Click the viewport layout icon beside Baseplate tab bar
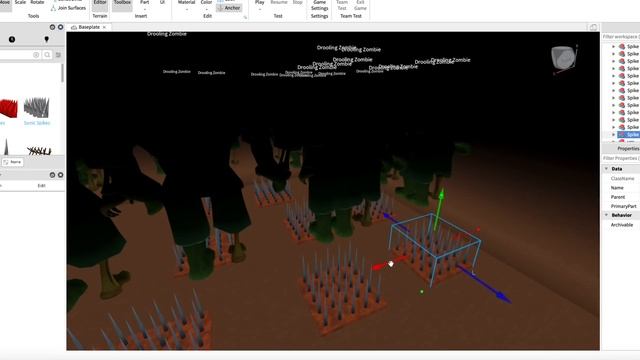Screen dimensions: 640x360 pyautogui.click(x=593, y=27)
